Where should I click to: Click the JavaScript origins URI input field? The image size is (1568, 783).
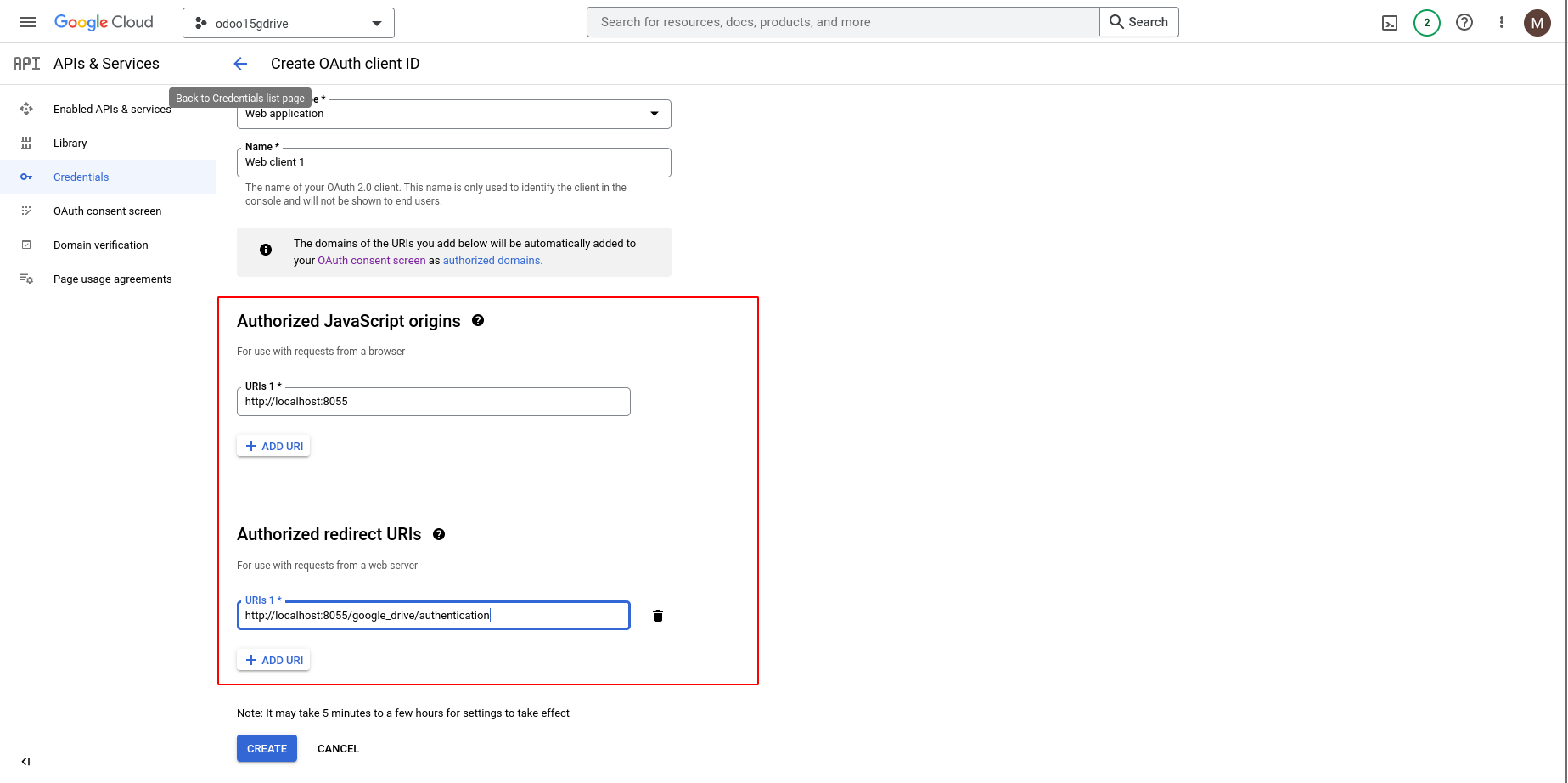pyautogui.click(x=433, y=402)
